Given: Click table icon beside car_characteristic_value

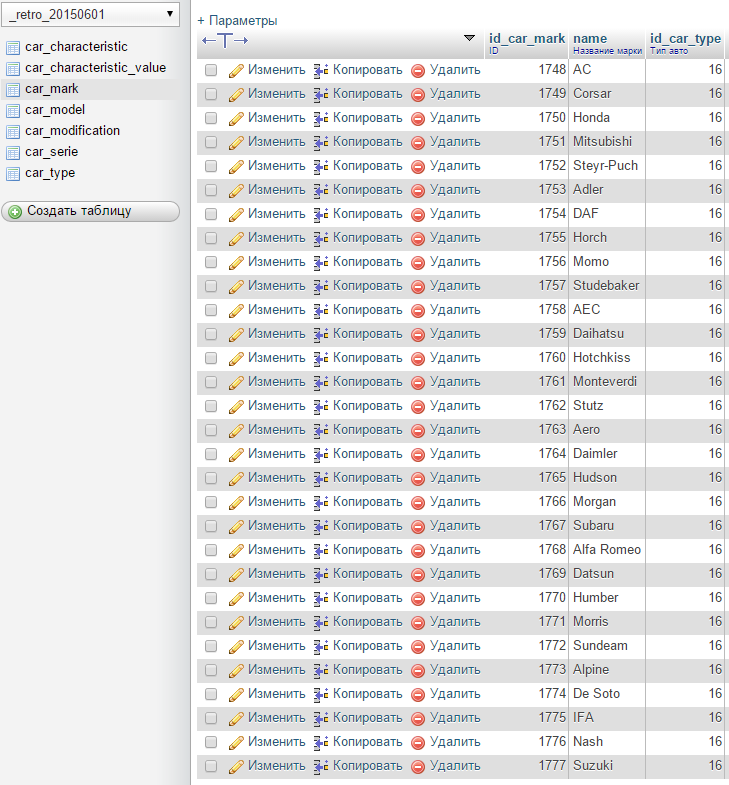Looking at the screenshot, I should tap(13, 69).
